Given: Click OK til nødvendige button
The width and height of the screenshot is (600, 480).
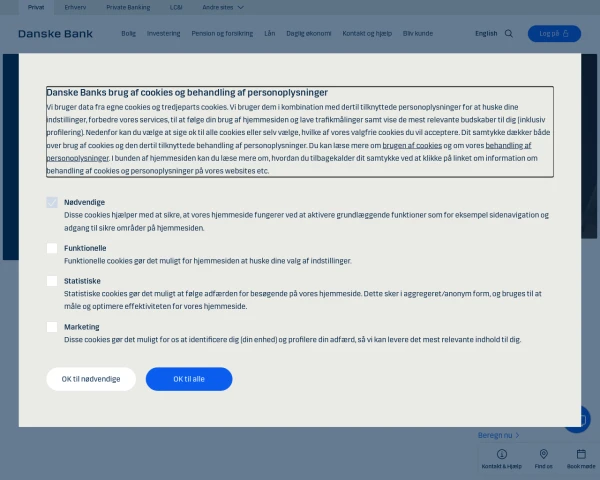Looking at the screenshot, I should 91,379.
